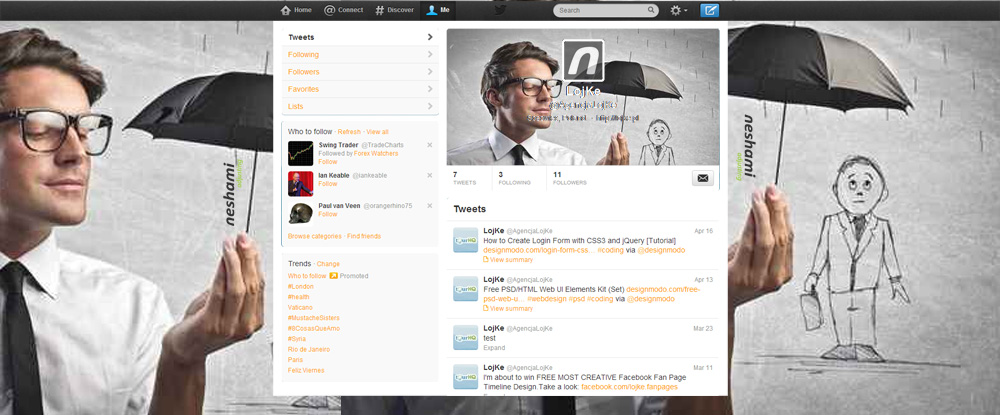Open the Feliz Viernes trend

coord(306,370)
